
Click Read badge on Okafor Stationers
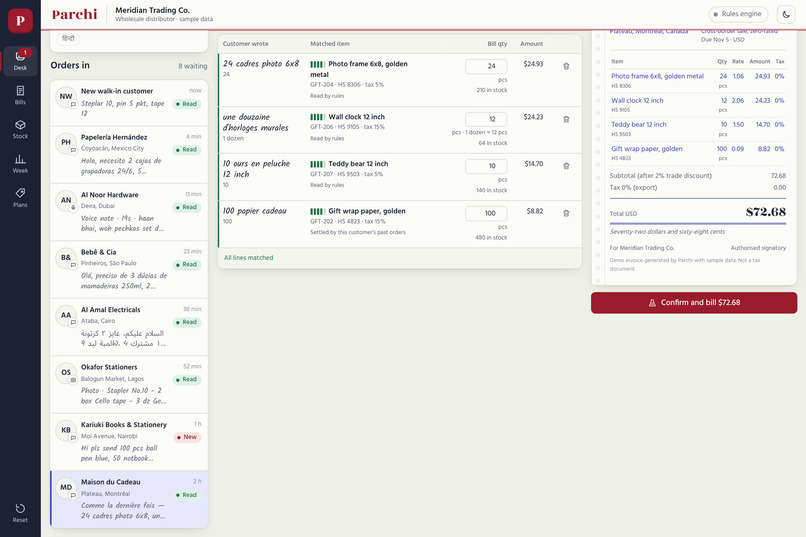coord(187,379)
